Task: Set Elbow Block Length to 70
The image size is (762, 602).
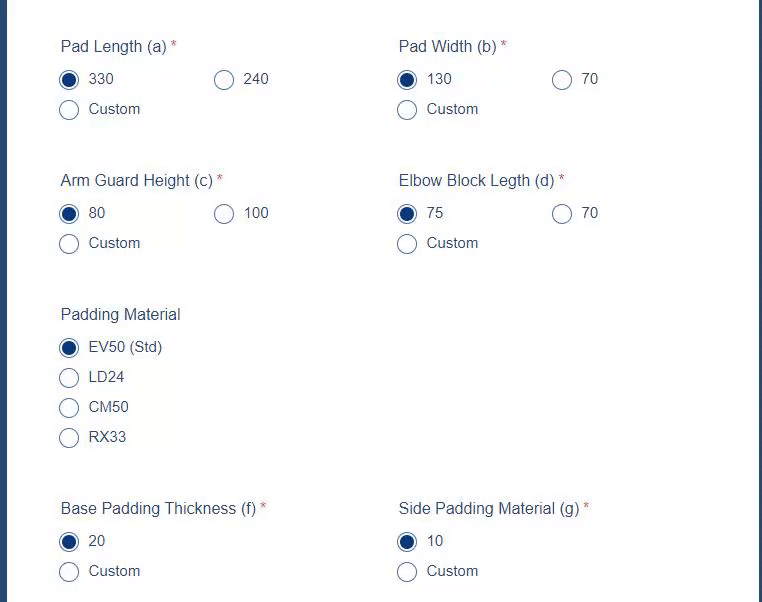Action: 562,214
